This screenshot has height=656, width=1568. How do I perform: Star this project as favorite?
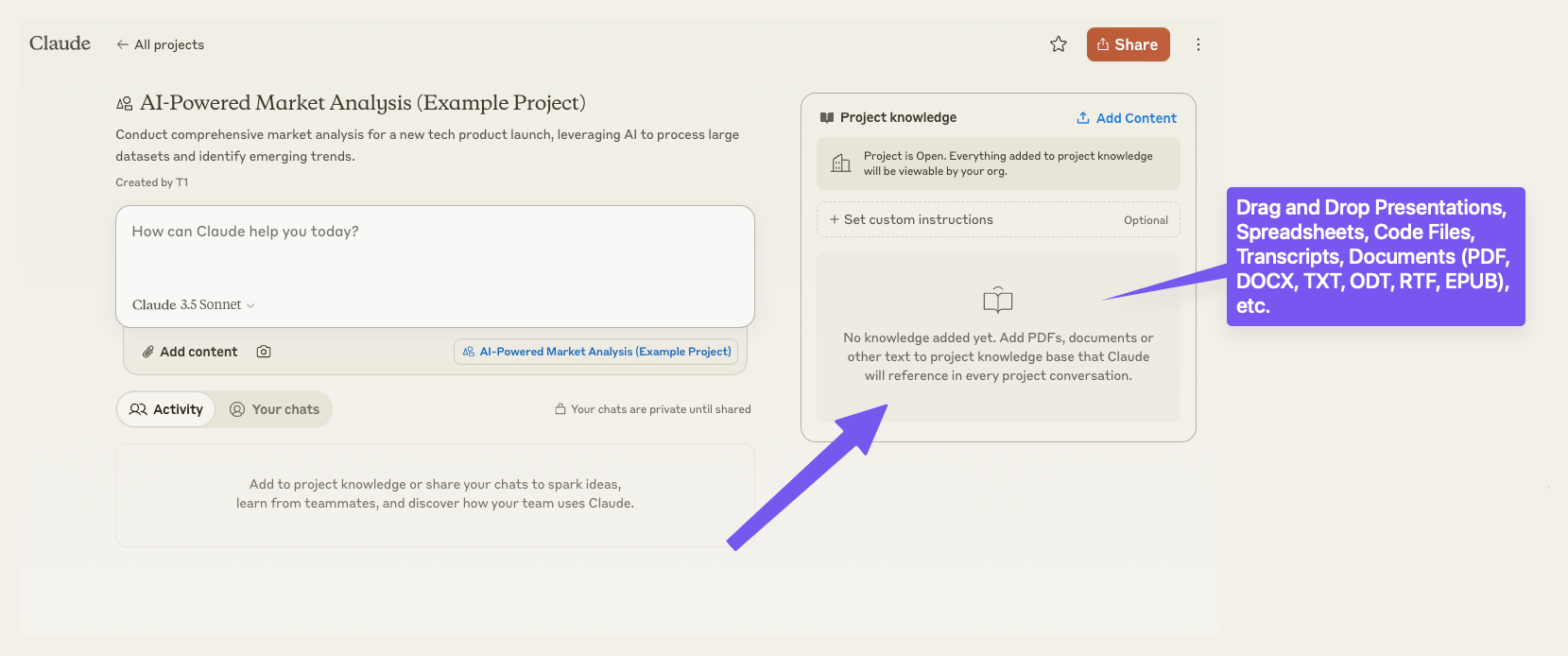tap(1059, 44)
